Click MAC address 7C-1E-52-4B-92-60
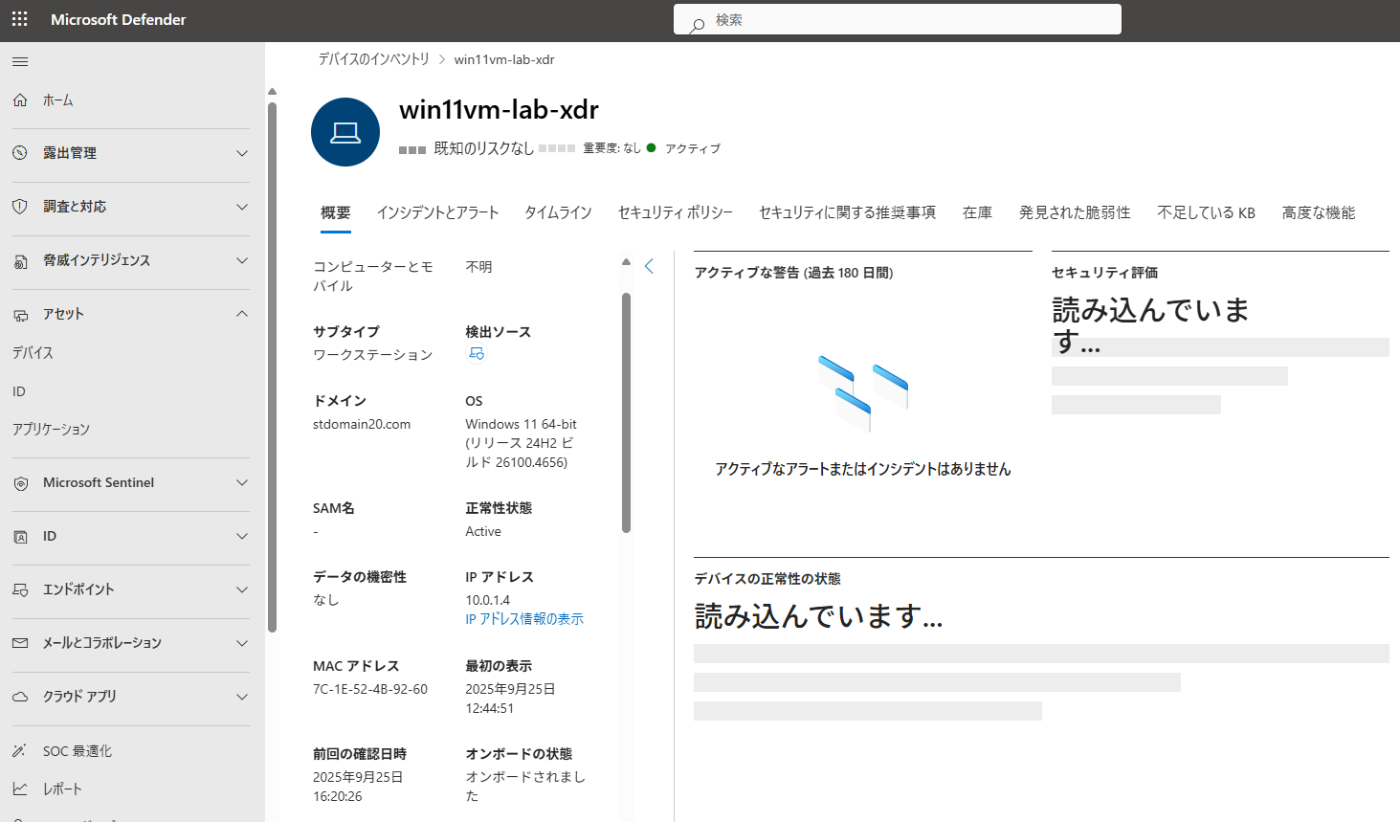The width and height of the screenshot is (1400, 822). pyautogui.click(x=370, y=688)
